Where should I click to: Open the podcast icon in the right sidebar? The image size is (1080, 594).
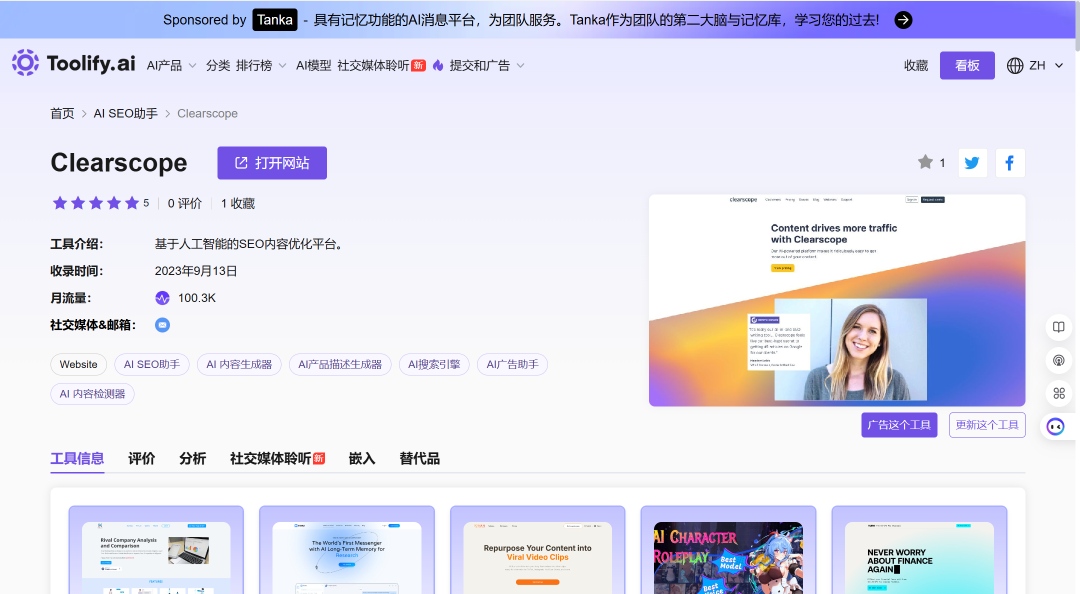pyautogui.click(x=1059, y=360)
